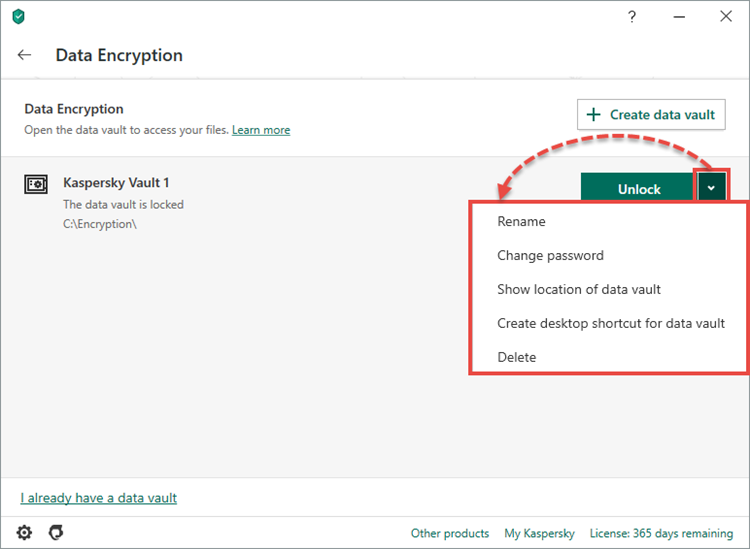Select Change password in the menu

pos(550,256)
